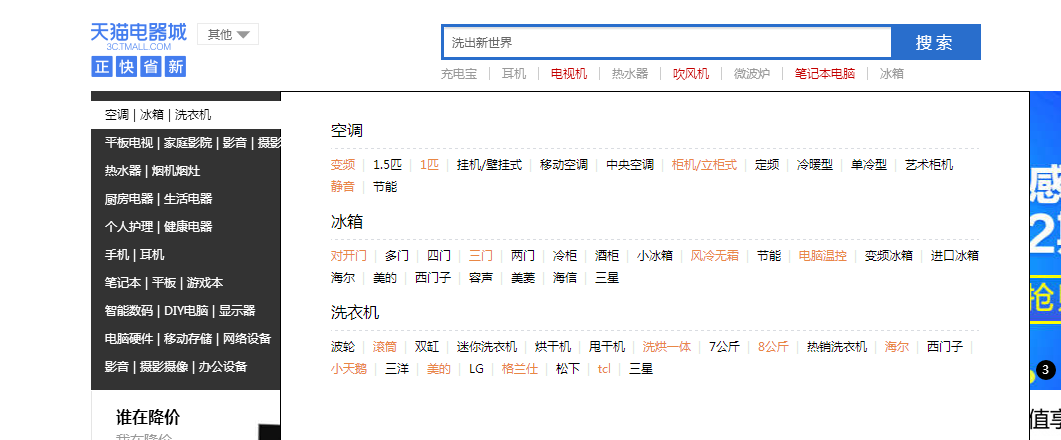This screenshot has height=440, width=1061.
Task: Open the 微波炉 hot search link
Action: pyautogui.click(x=752, y=74)
